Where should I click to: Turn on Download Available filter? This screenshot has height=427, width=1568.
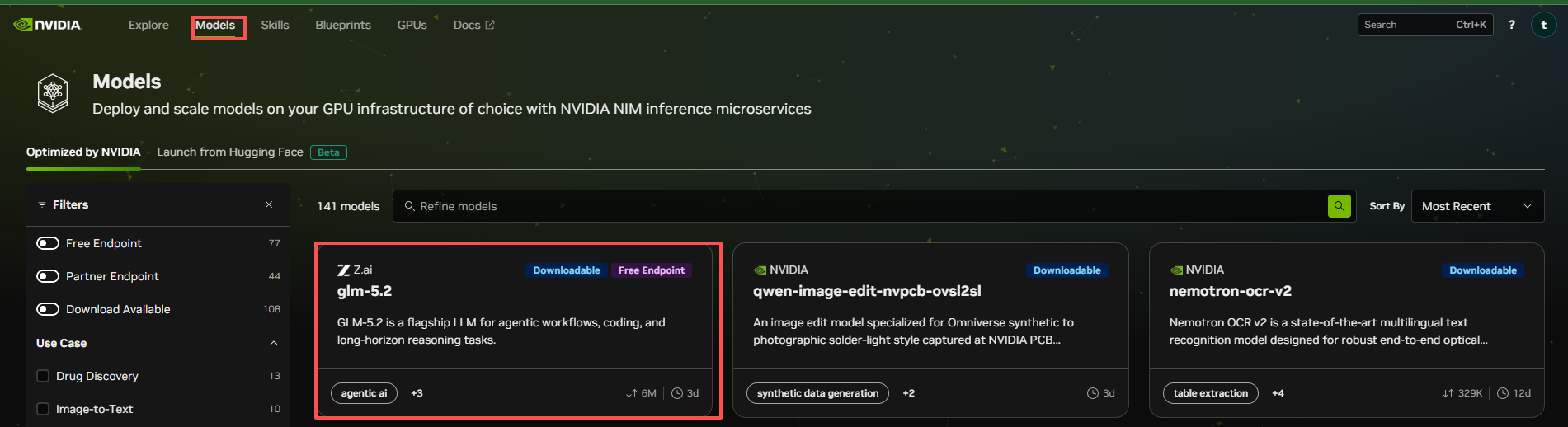48,309
